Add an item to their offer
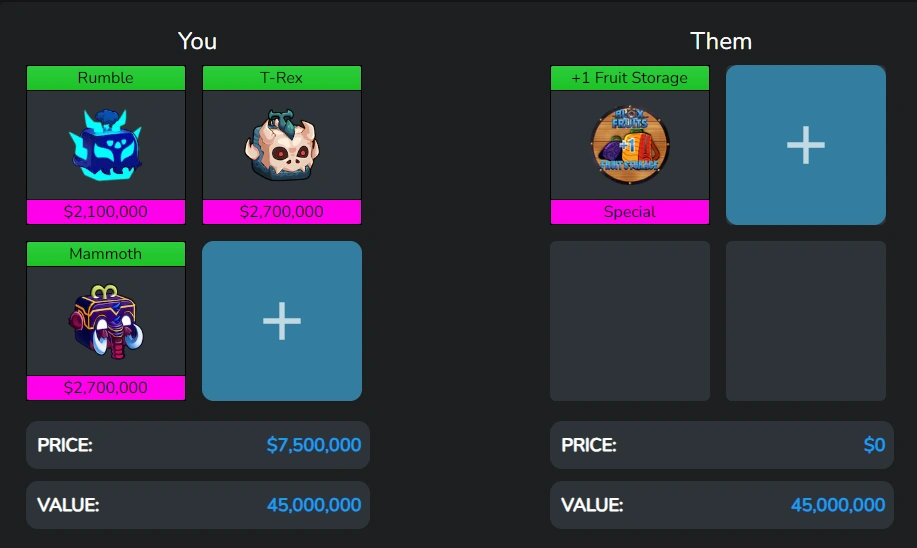The image size is (917, 548). pyautogui.click(x=806, y=145)
